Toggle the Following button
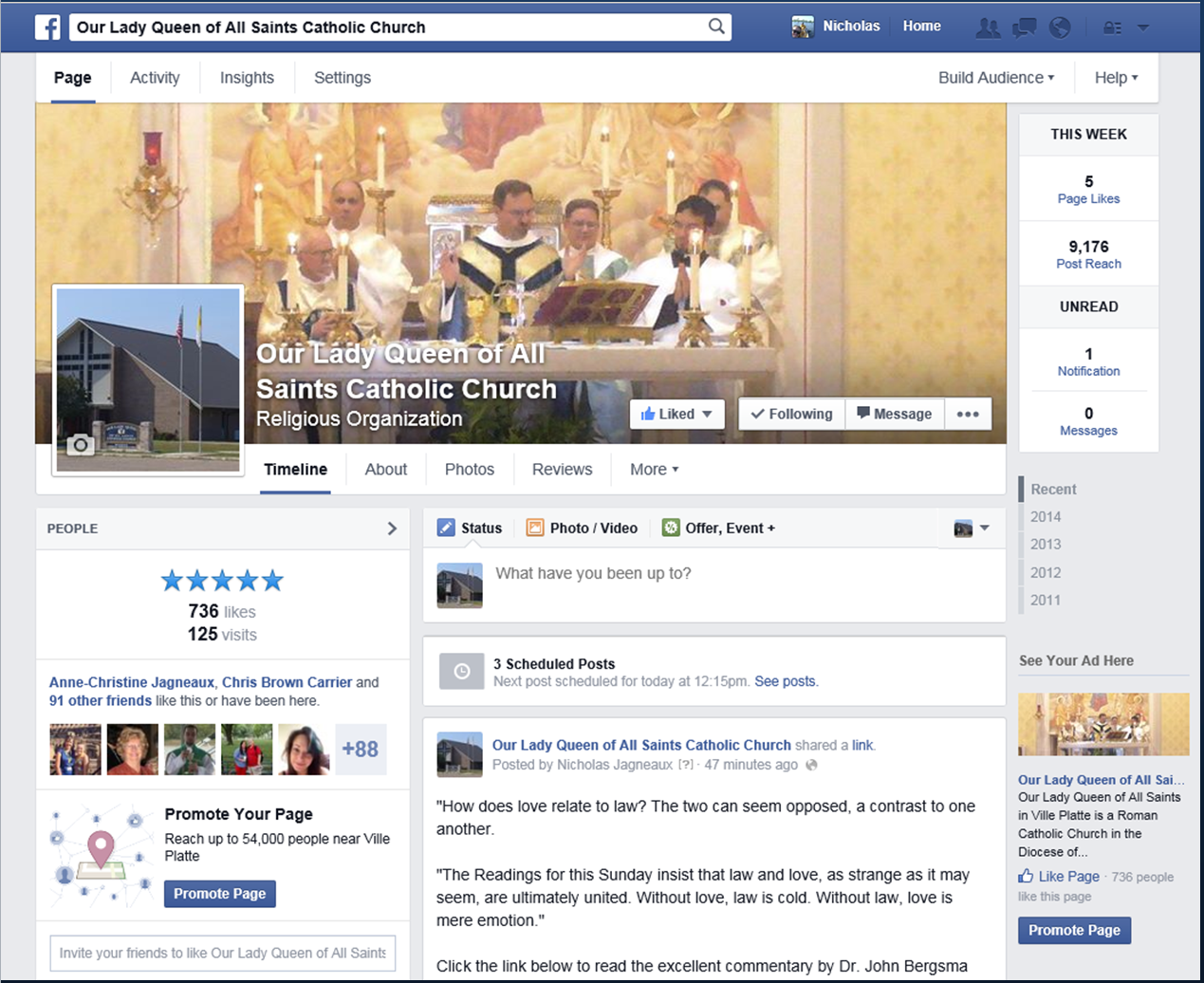 pyautogui.click(x=791, y=414)
